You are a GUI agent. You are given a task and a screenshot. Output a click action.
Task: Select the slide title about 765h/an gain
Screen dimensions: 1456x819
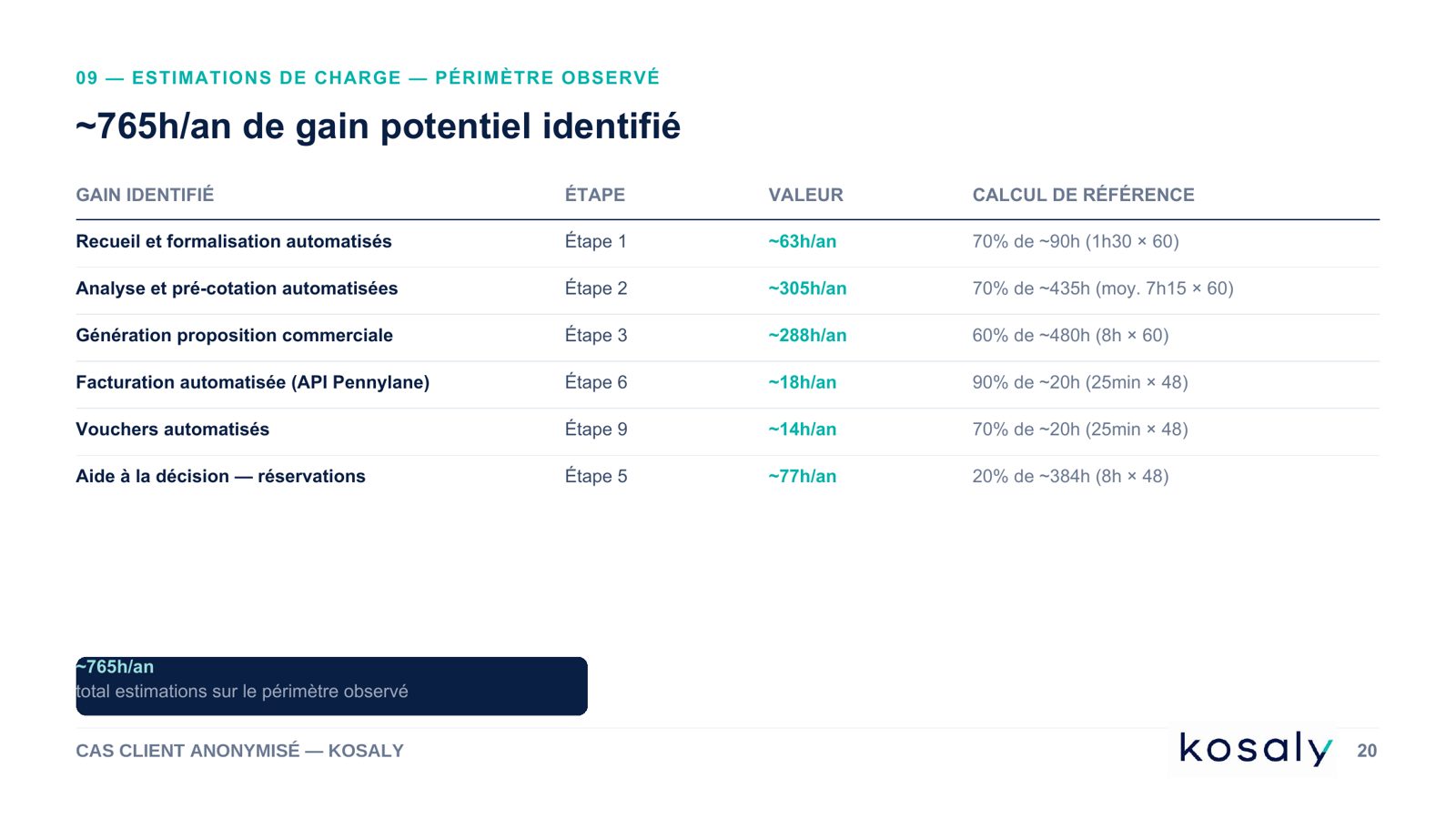pyautogui.click(x=378, y=126)
